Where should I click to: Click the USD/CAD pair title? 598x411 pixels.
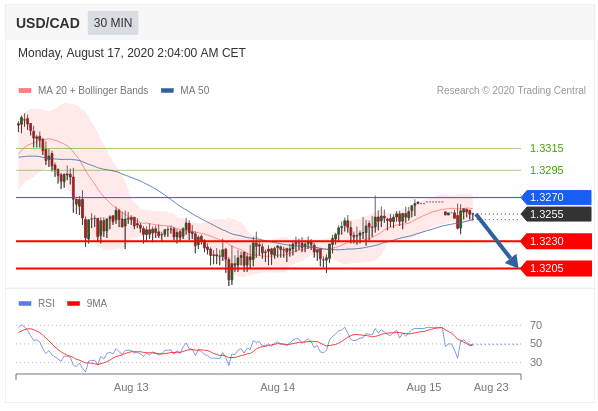[x=48, y=23]
